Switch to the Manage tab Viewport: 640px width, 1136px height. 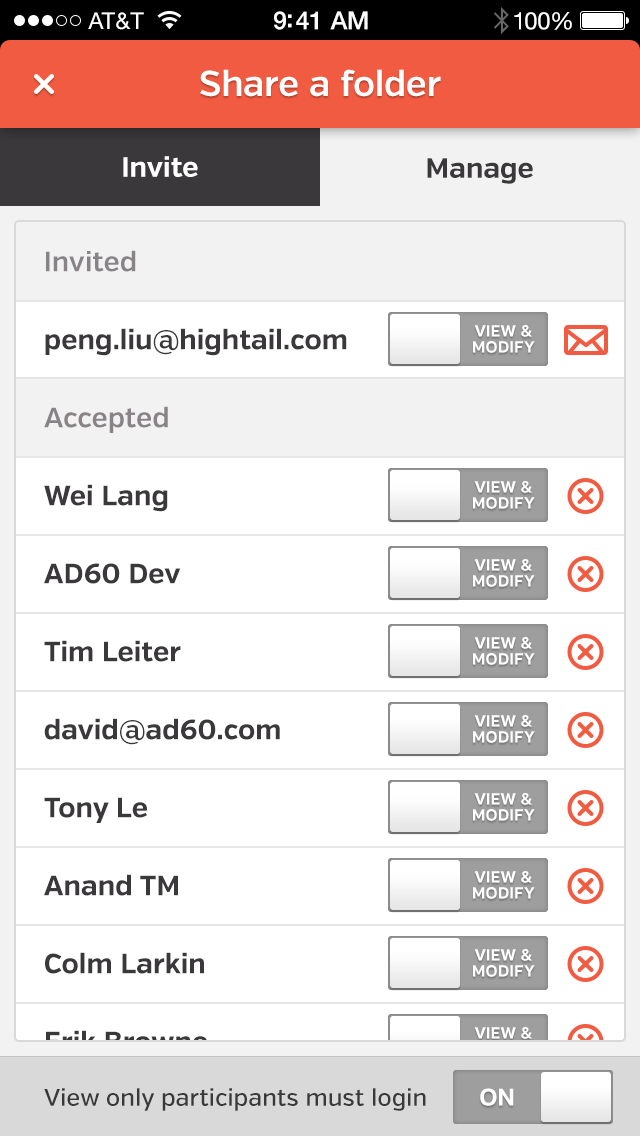480,168
